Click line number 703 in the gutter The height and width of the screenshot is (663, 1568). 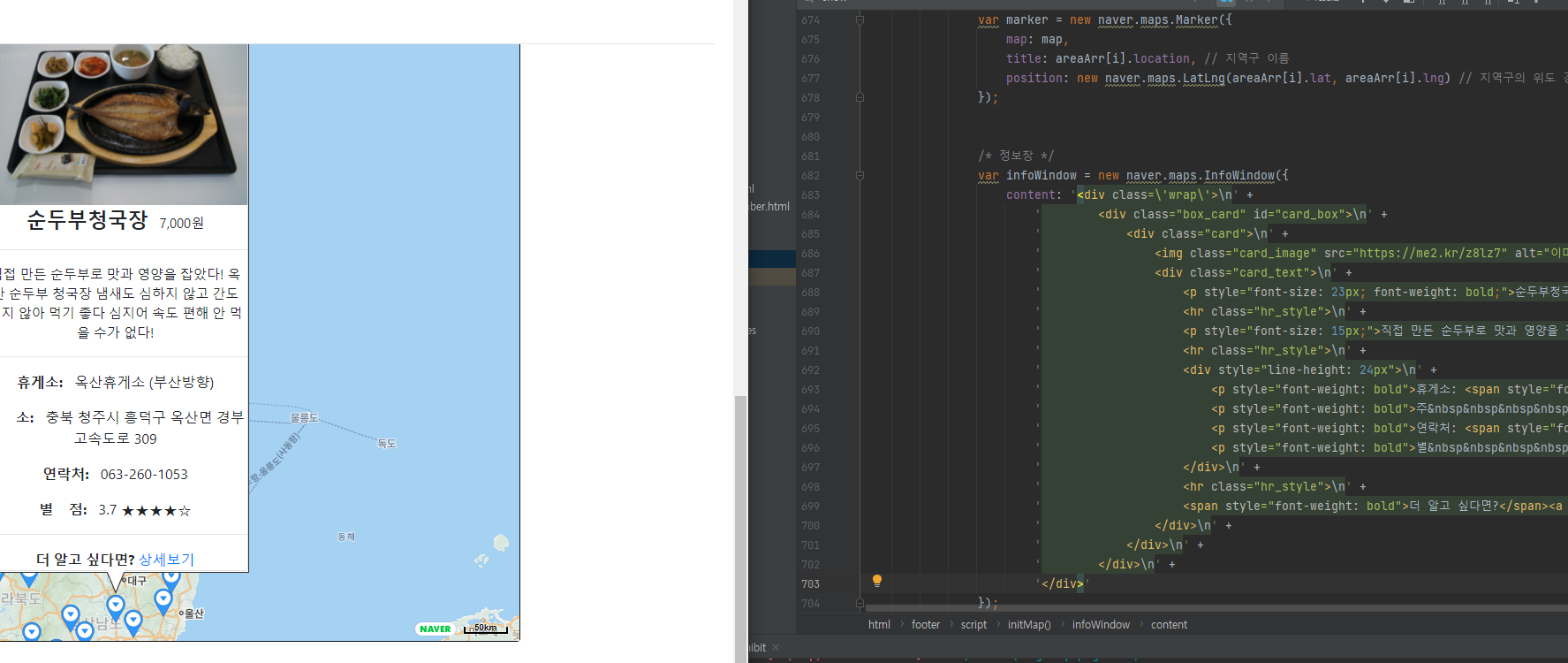810,584
